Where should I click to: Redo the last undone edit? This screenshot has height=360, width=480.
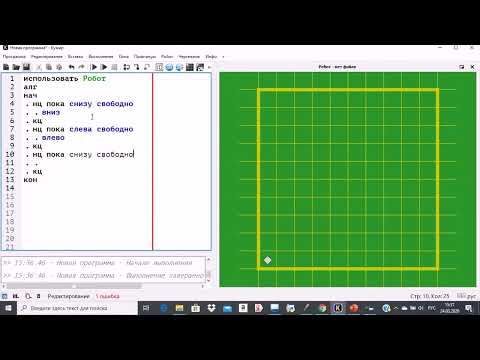(x=81, y=67)
